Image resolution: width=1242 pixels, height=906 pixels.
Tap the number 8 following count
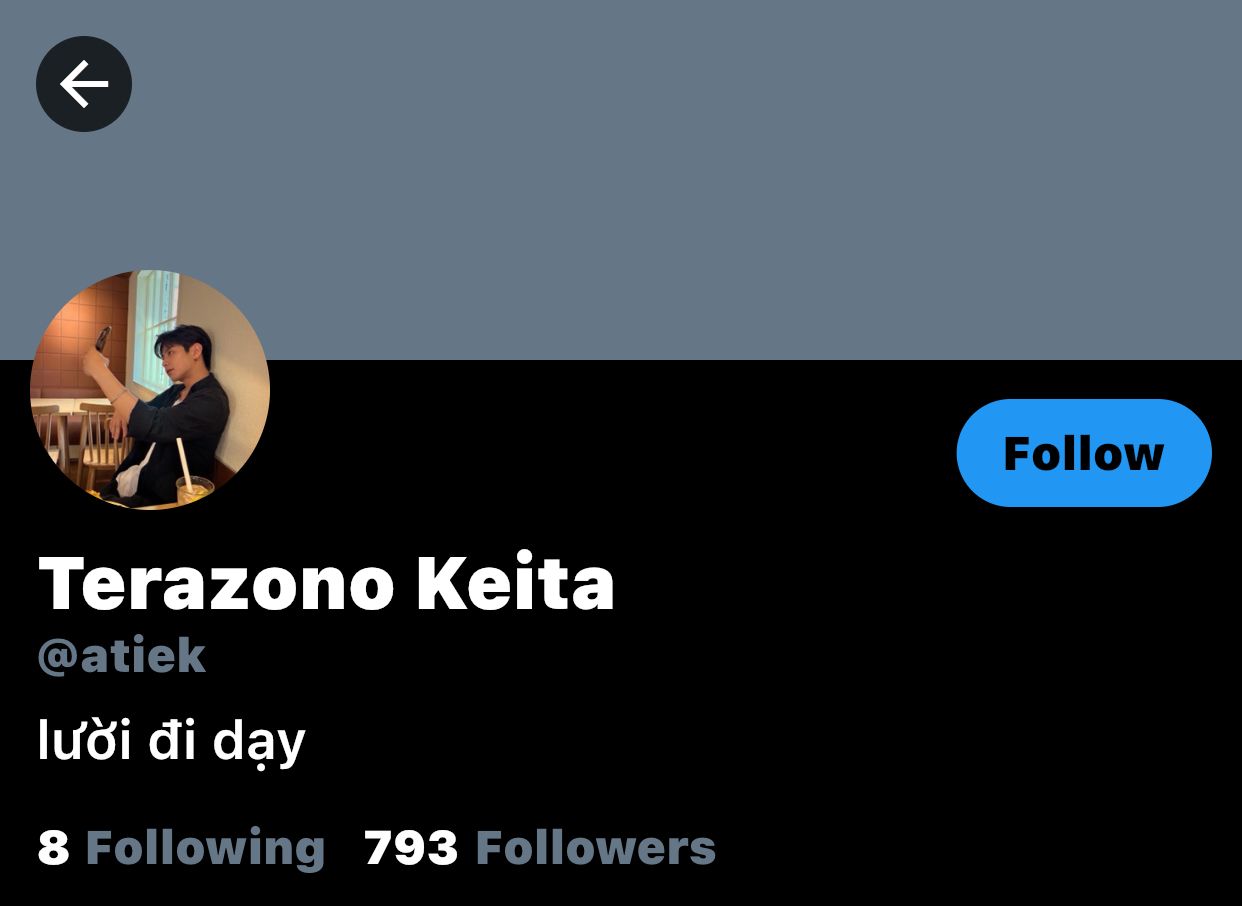click(54, 848)
